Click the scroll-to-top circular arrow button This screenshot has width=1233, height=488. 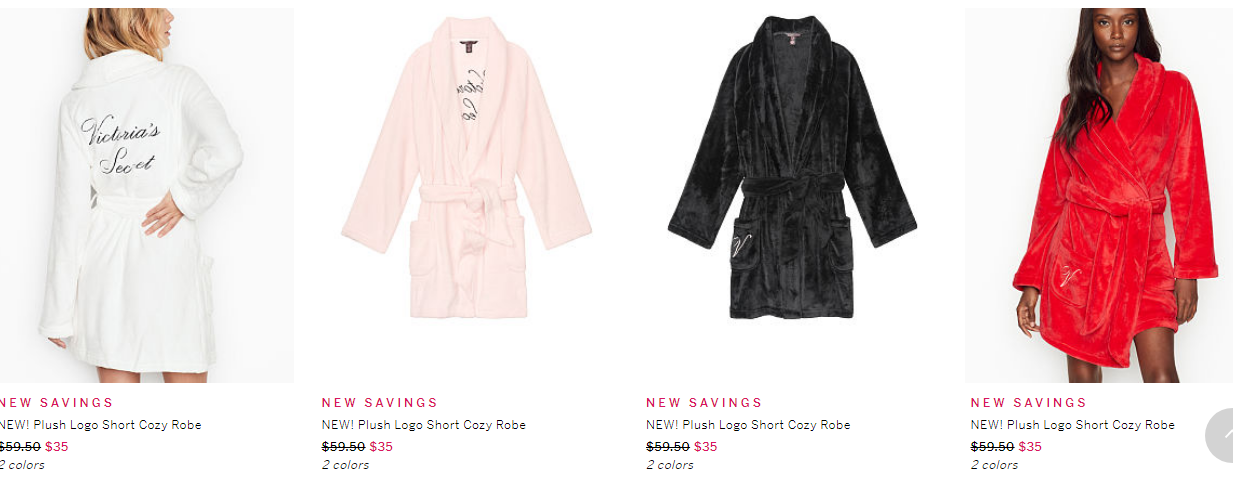[1222, 435]
